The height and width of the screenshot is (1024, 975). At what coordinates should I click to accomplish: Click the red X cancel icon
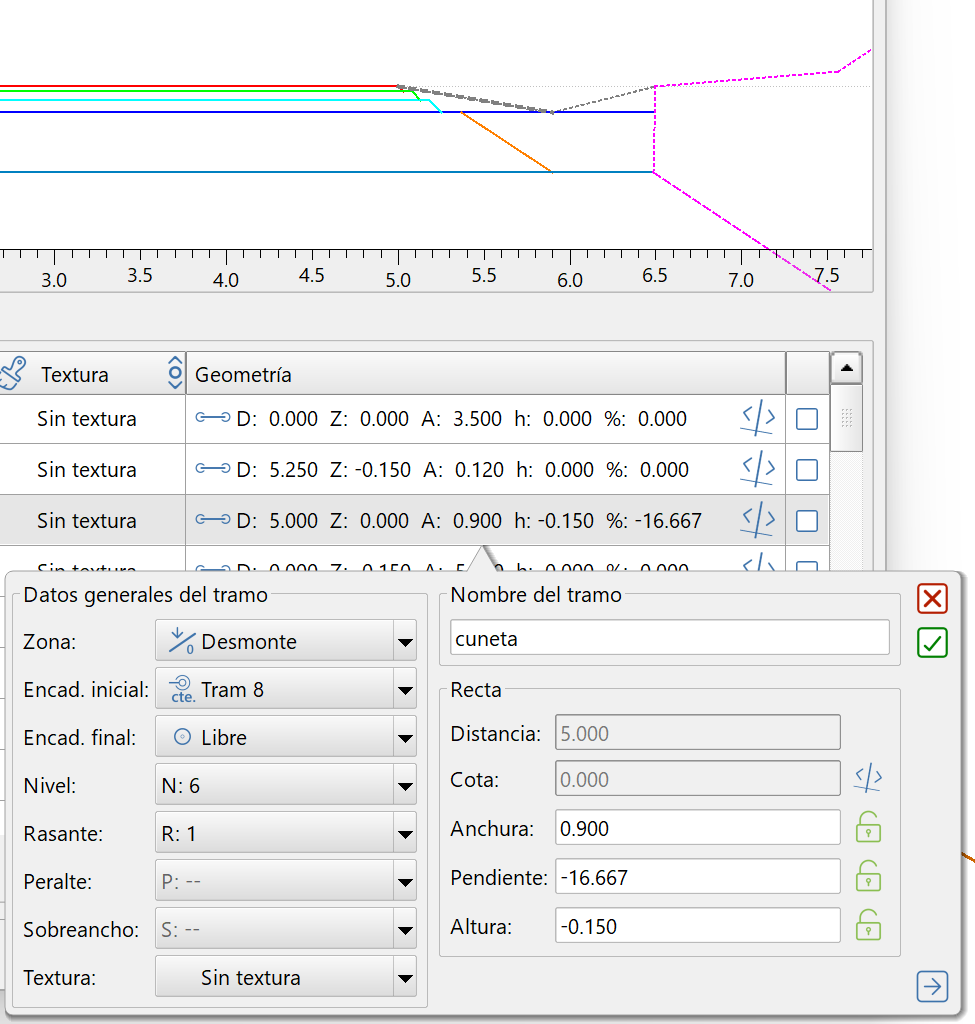[932, 599]
